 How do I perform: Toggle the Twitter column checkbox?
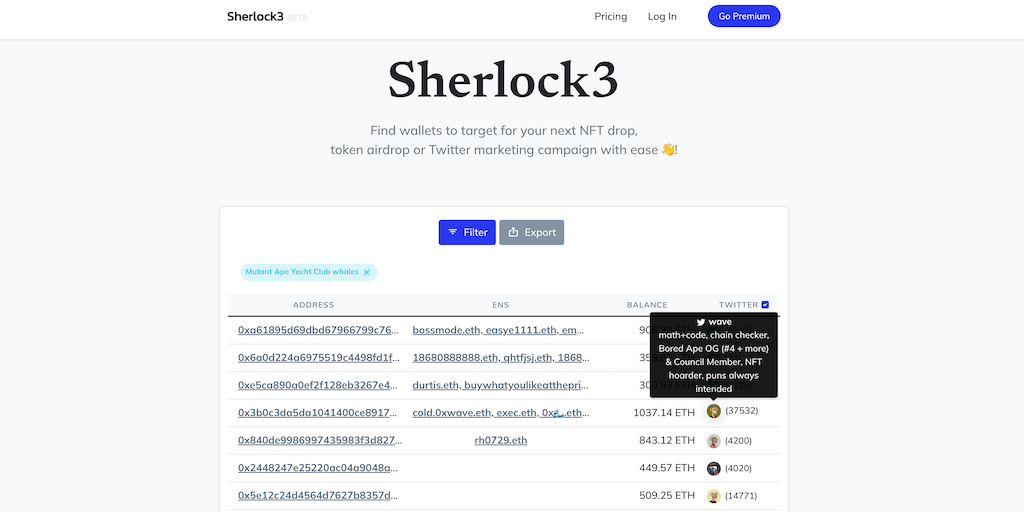click(765, 305)
